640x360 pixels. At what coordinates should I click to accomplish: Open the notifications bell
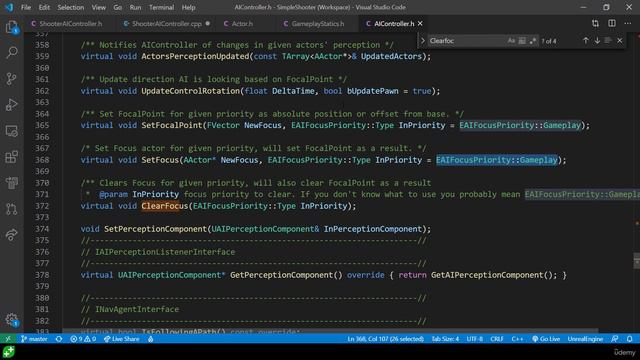click(630, 339)
